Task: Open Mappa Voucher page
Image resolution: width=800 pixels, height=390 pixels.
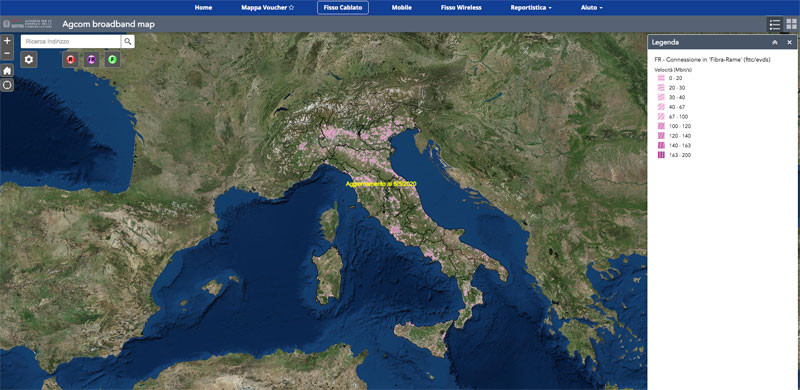Action: pyautogui.click(x=267, y=8)
